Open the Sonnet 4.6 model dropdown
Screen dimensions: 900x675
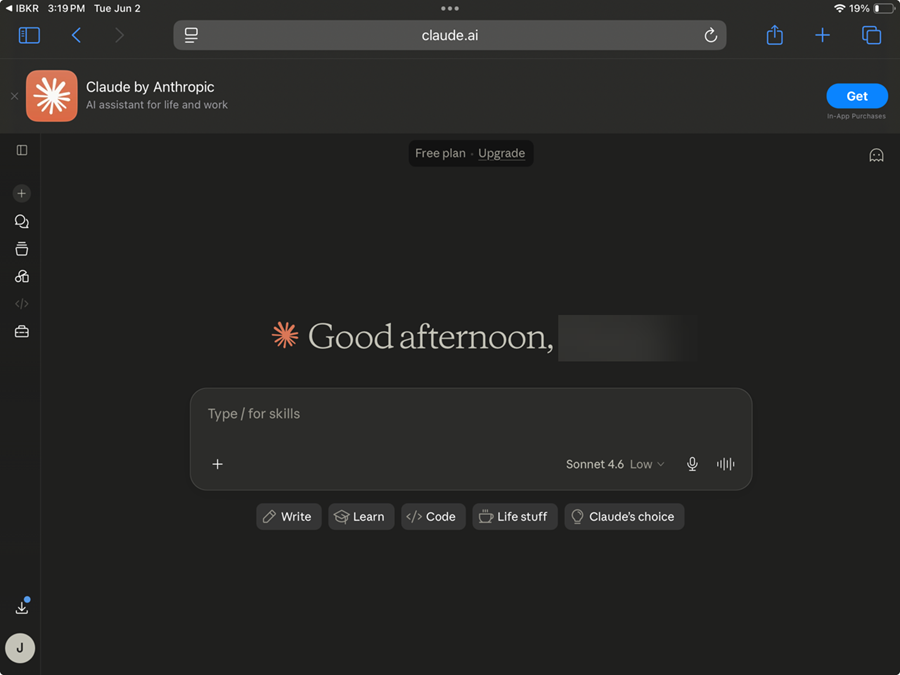[x=615, y=464]
